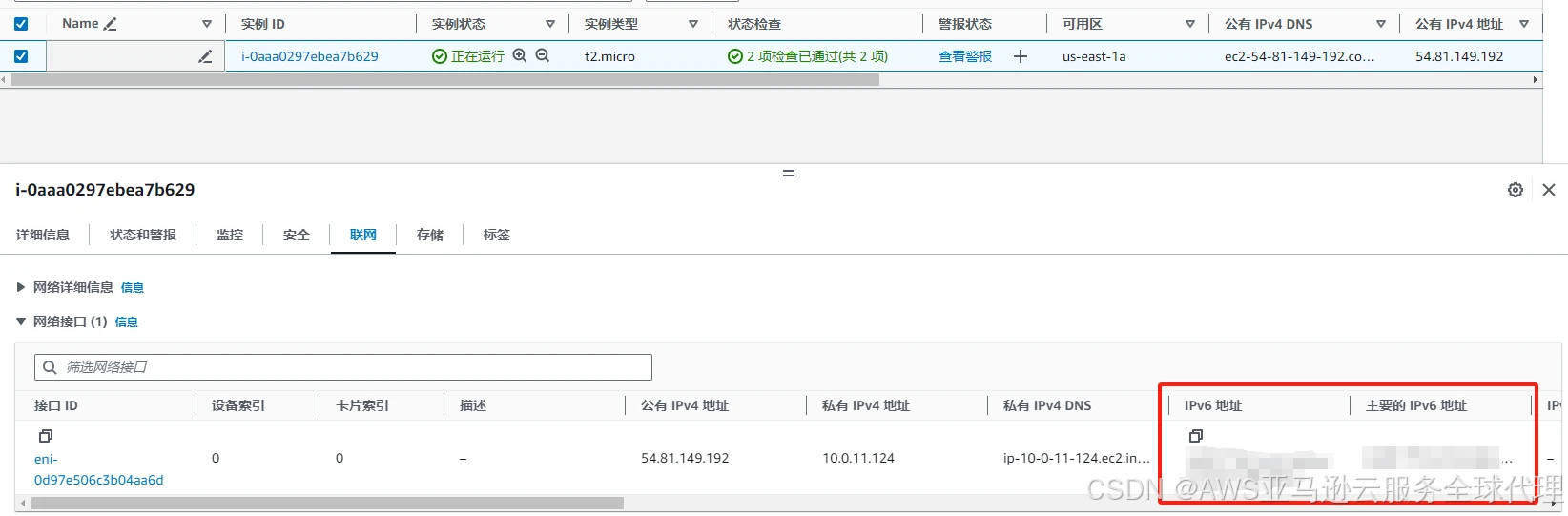Click the private IPv4 address 10.0.11.124
This screenshot has width=1568, height=516.
coord(858,458)
